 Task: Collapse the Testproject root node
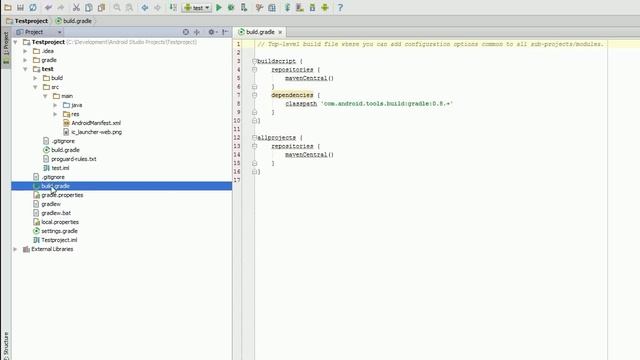[x=16, y=42]
